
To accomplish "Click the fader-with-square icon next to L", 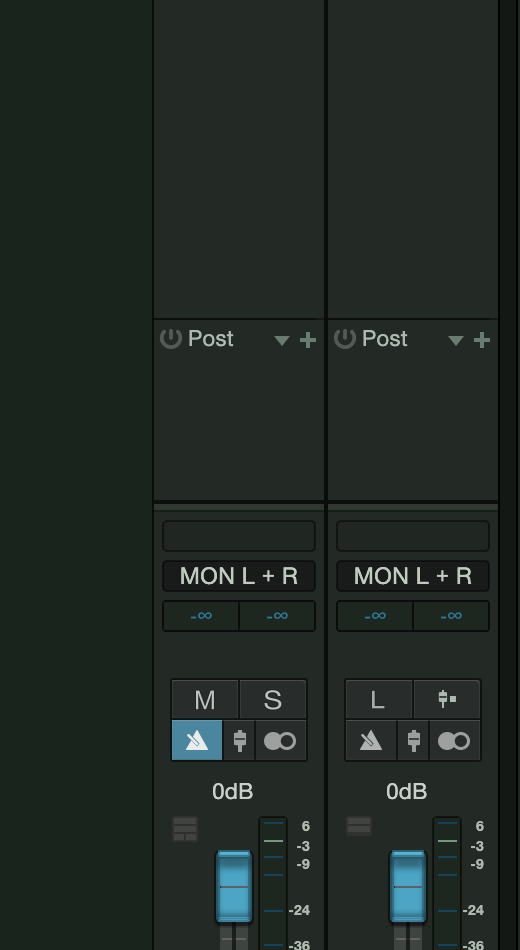I will (x=447, y=699).
